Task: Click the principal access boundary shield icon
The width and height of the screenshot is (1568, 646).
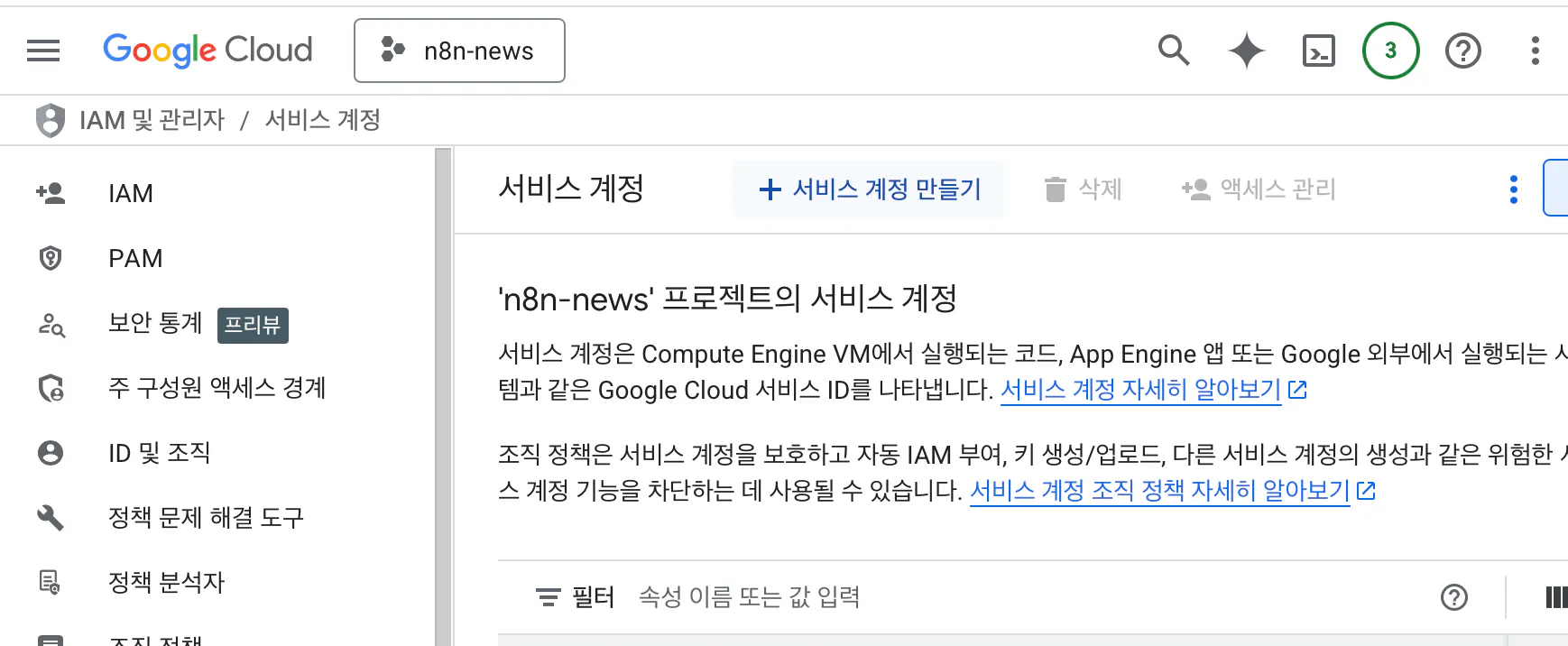Action: click(51, 388)
